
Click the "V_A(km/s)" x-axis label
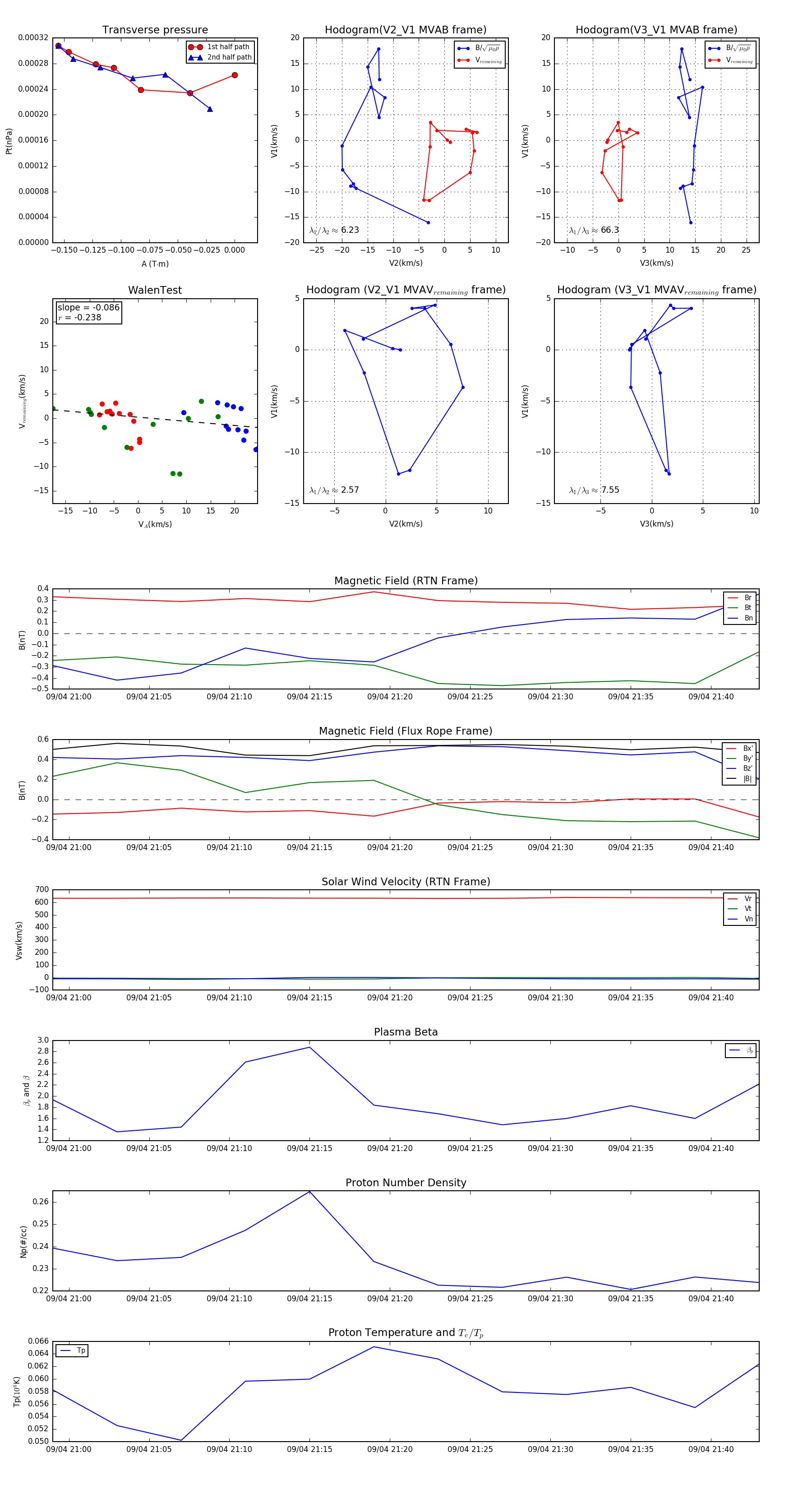click(155, 524)
